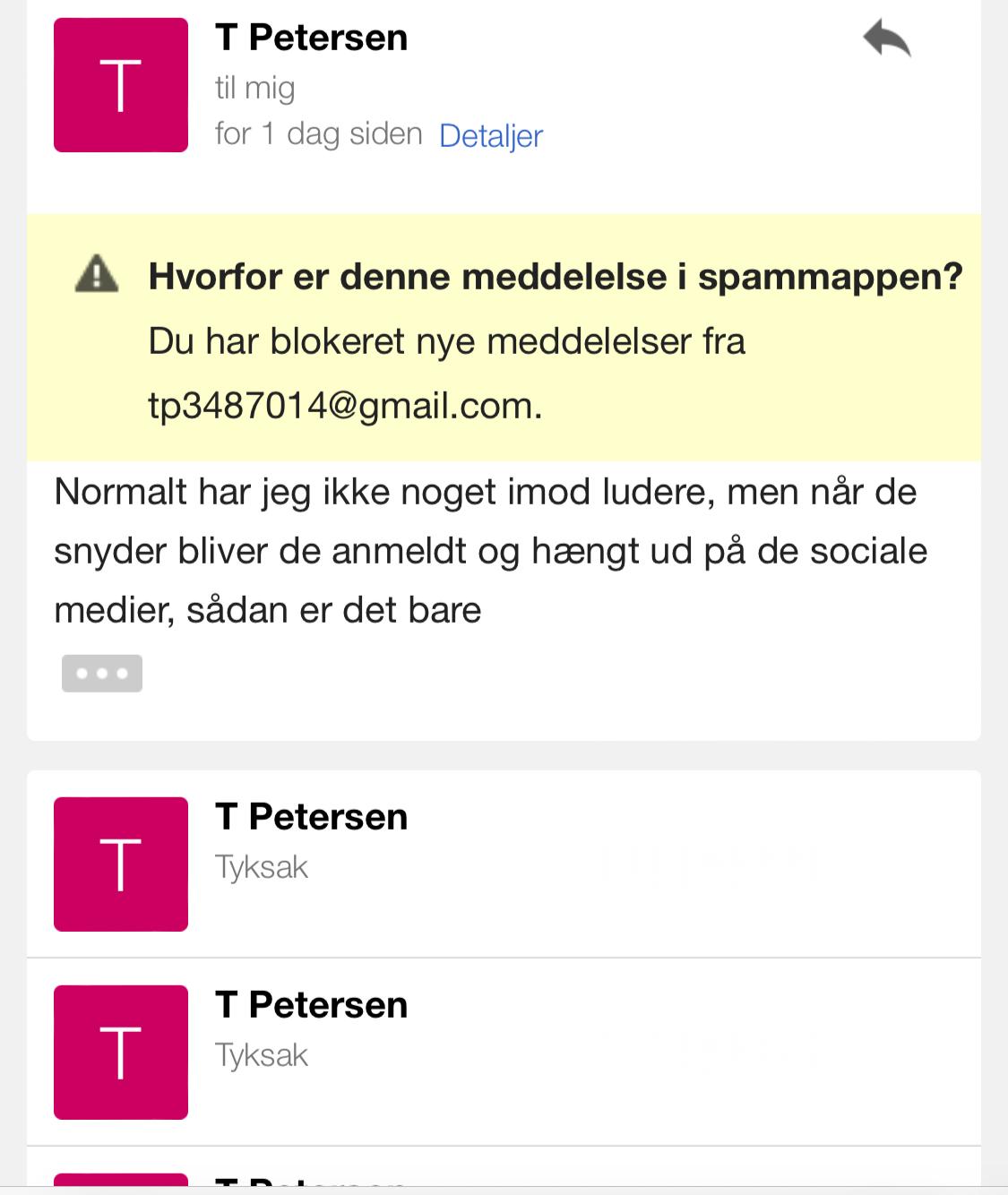The width and height of the screenshot is (1008, 1195).
Task: Tap the reply arrow icon
Action: [886, 39]
